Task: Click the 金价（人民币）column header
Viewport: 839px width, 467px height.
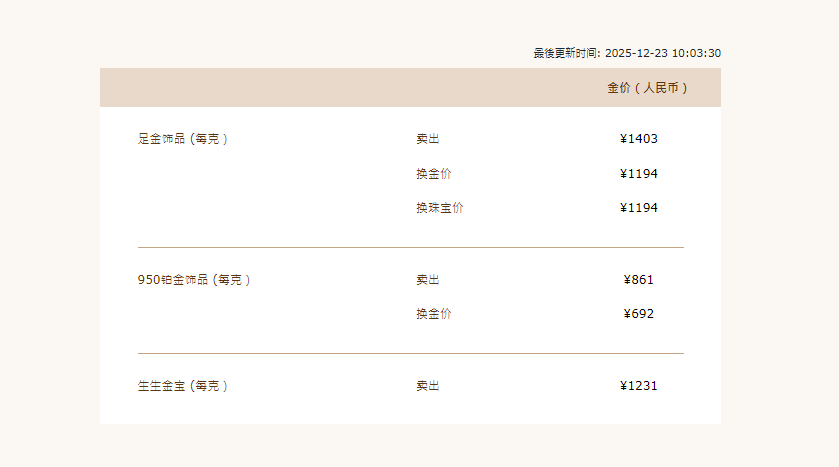Action: click(648, 88)
